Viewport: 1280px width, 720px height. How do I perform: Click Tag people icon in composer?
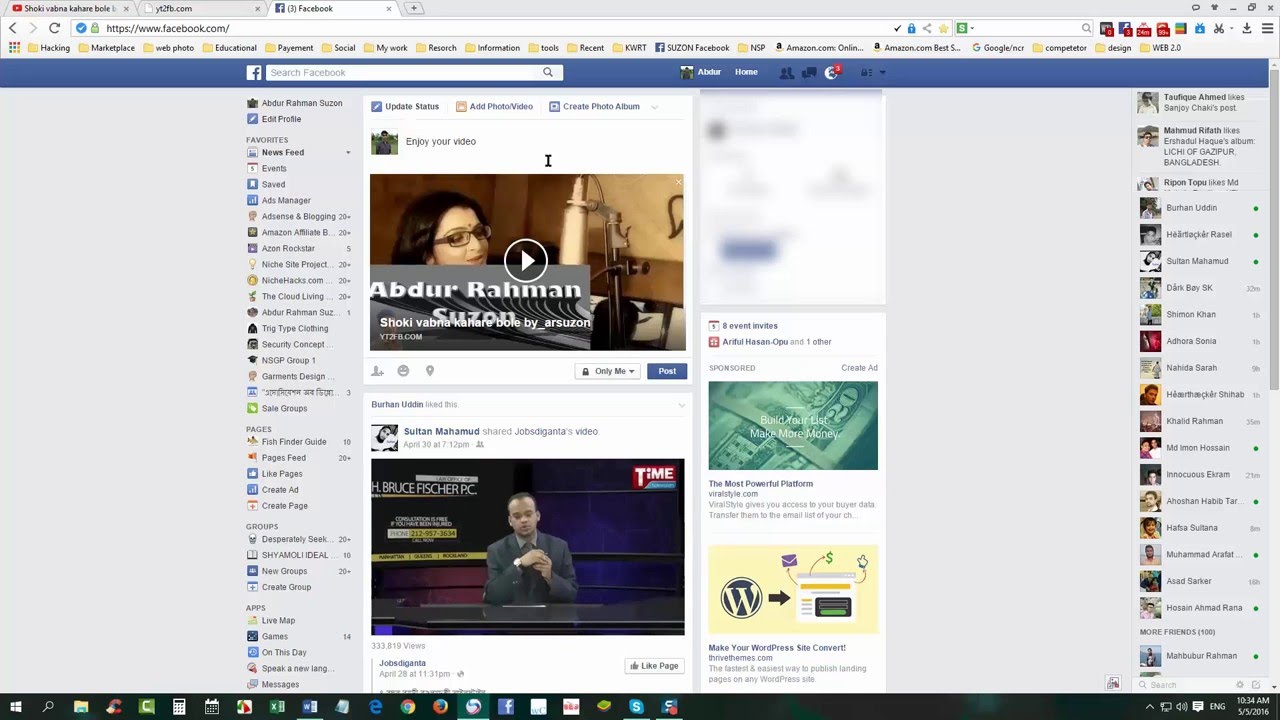377,371
